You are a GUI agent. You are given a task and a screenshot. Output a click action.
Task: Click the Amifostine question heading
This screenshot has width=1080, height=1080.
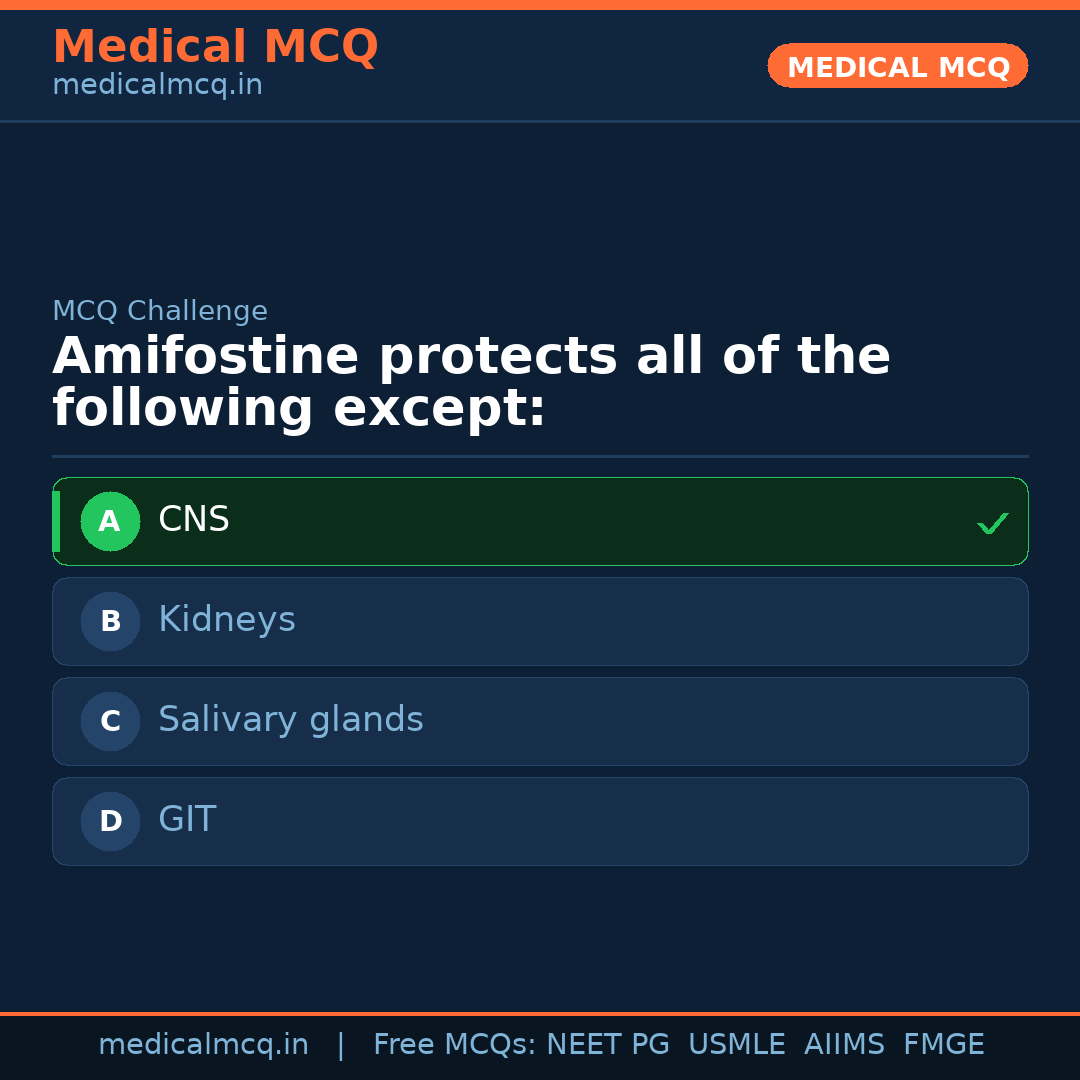[471, 383]
